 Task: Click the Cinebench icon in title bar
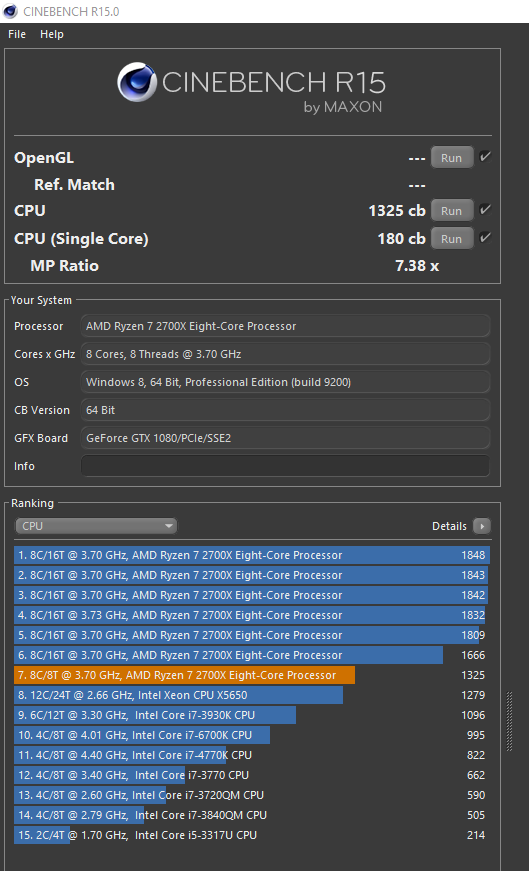10,11
